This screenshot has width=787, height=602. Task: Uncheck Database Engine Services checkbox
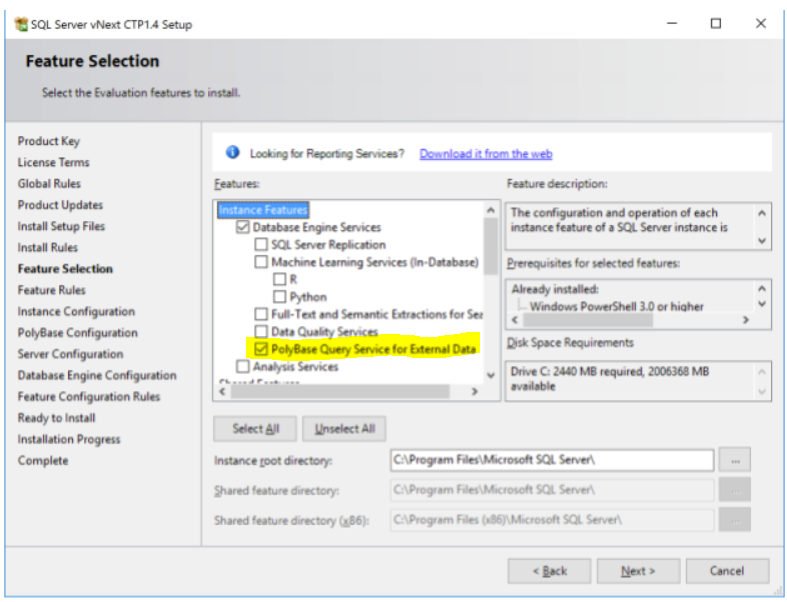click(242, 227)
